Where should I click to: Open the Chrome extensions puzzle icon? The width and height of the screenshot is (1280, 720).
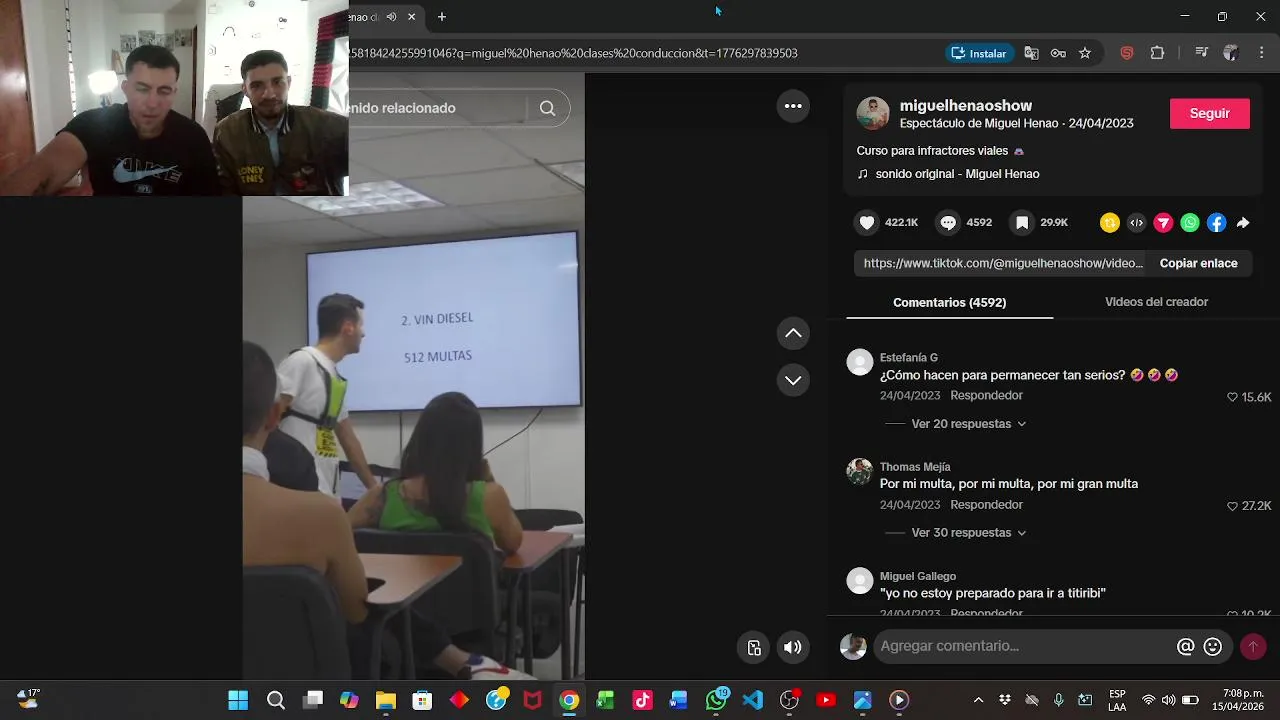(x=1157, y=53)
